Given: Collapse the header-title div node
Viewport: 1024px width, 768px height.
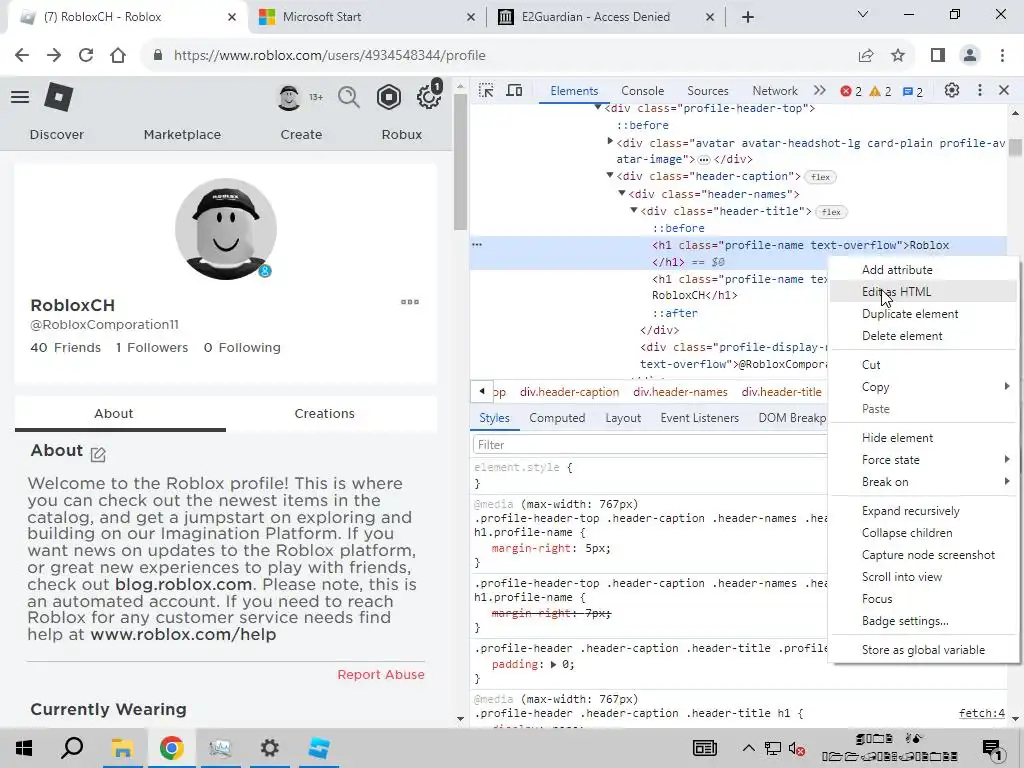Looking at the screenshot, I should point(633,210).
